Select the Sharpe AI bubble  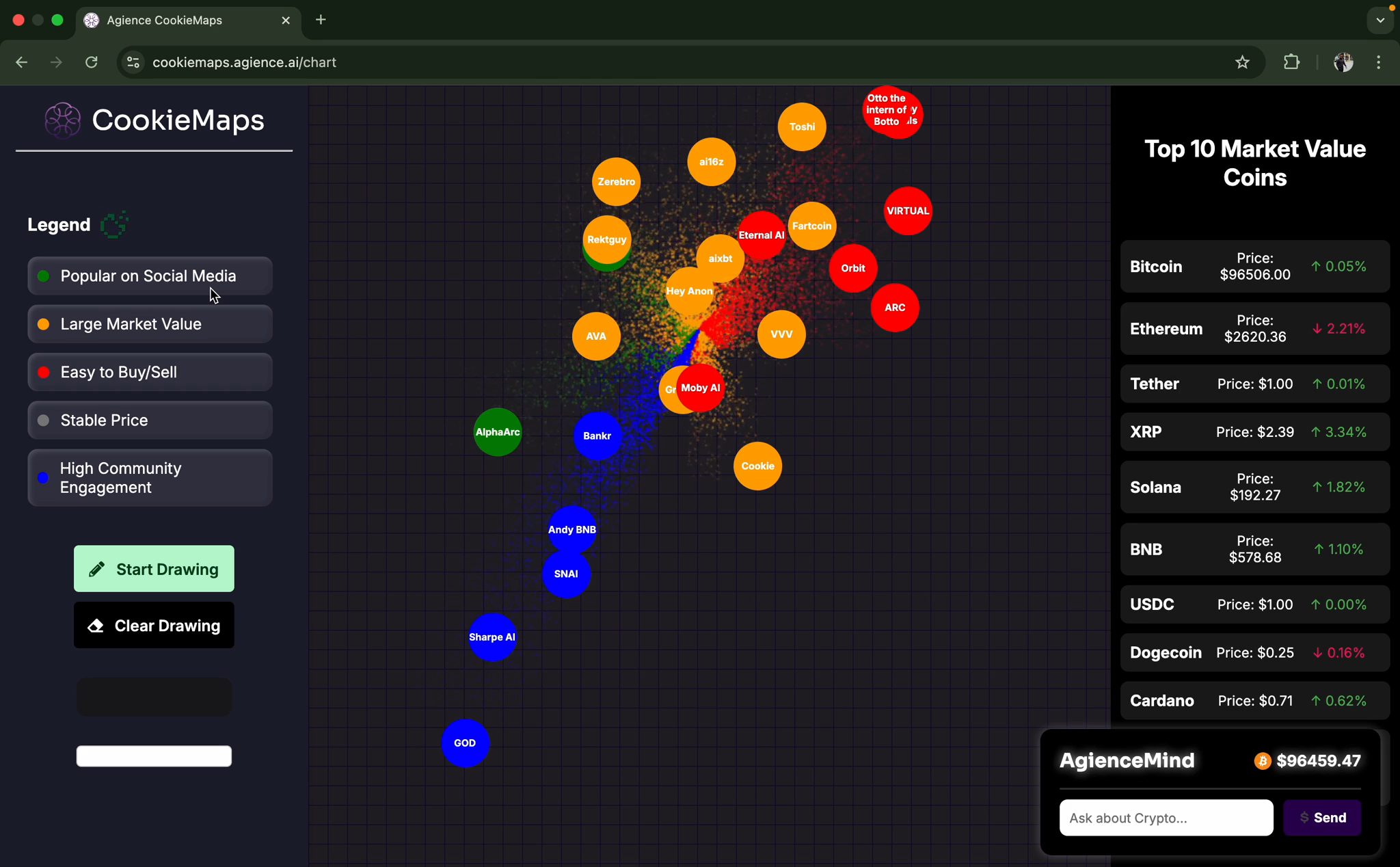click(x=492, y=637)
